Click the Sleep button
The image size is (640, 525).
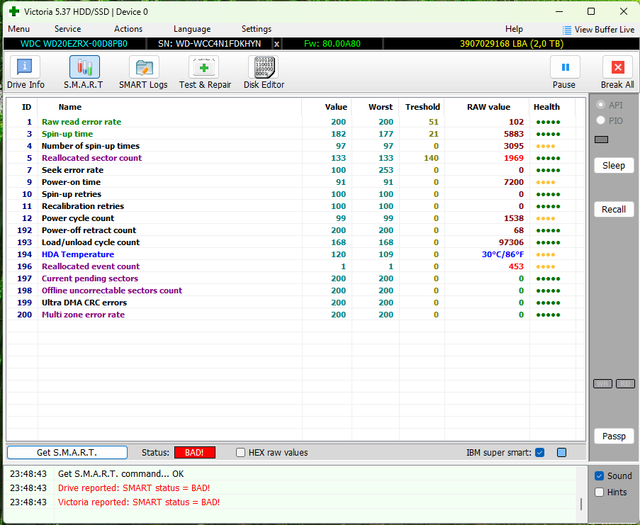(x=613, y=165)
